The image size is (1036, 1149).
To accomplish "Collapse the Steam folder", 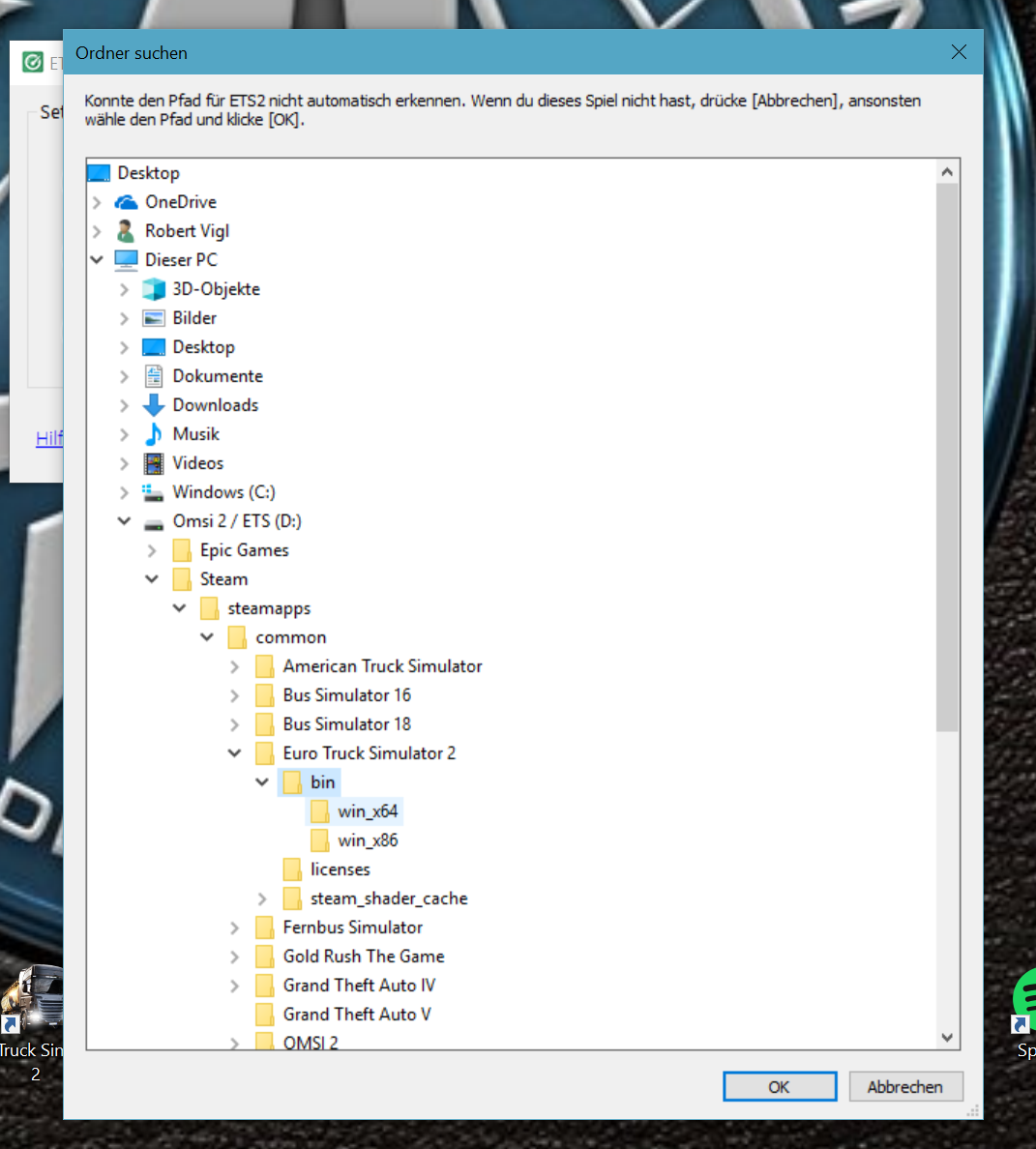I will [152, 579].
